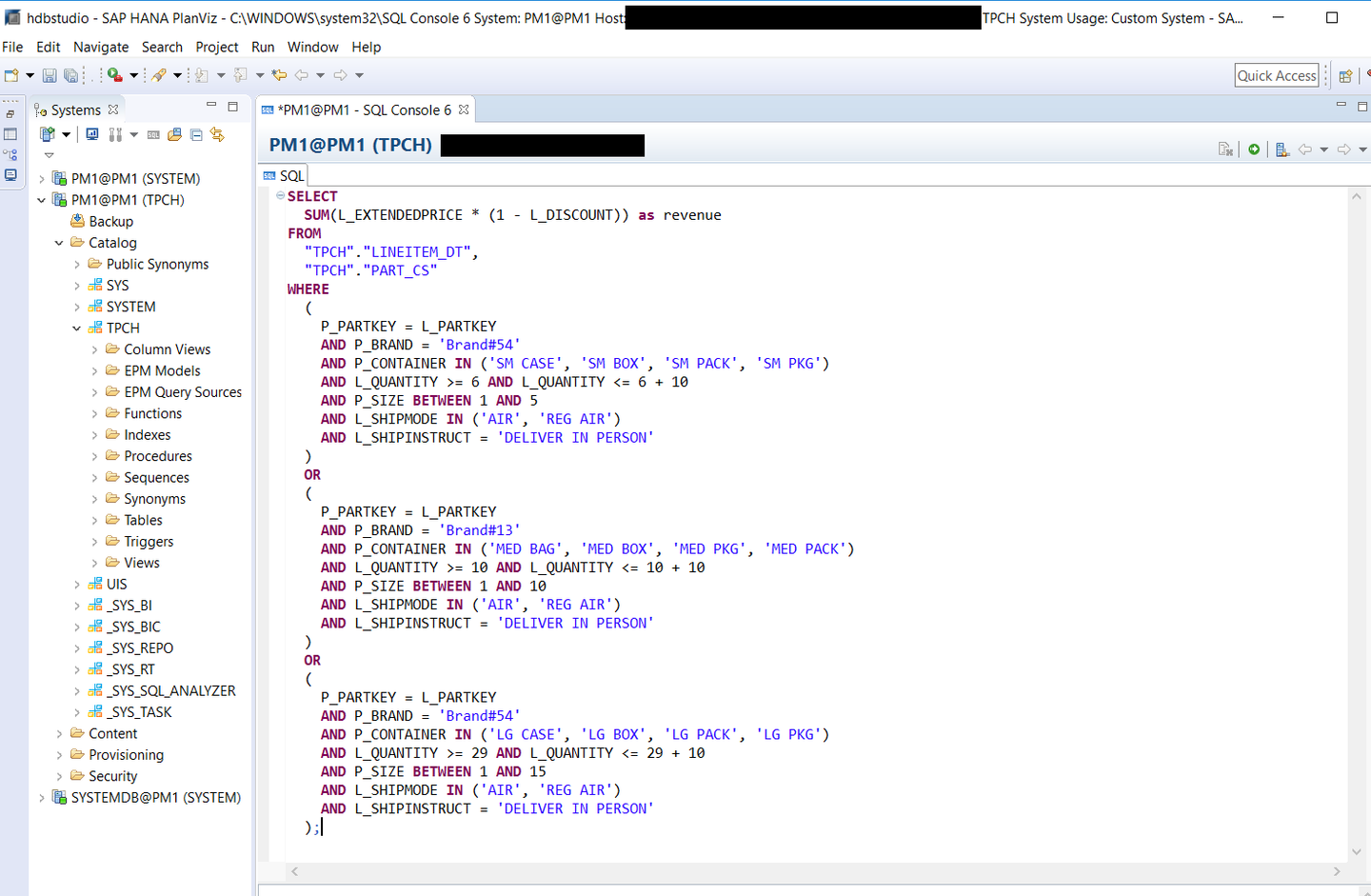Expand the SYSTEMDB@PM1 (SYSTEM) node
Screen dimensions: 1371x896
click(41, 798)
